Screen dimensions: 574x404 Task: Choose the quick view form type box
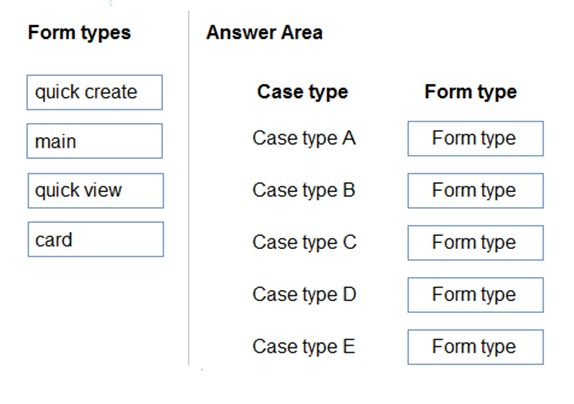click(x=96, y=191)
